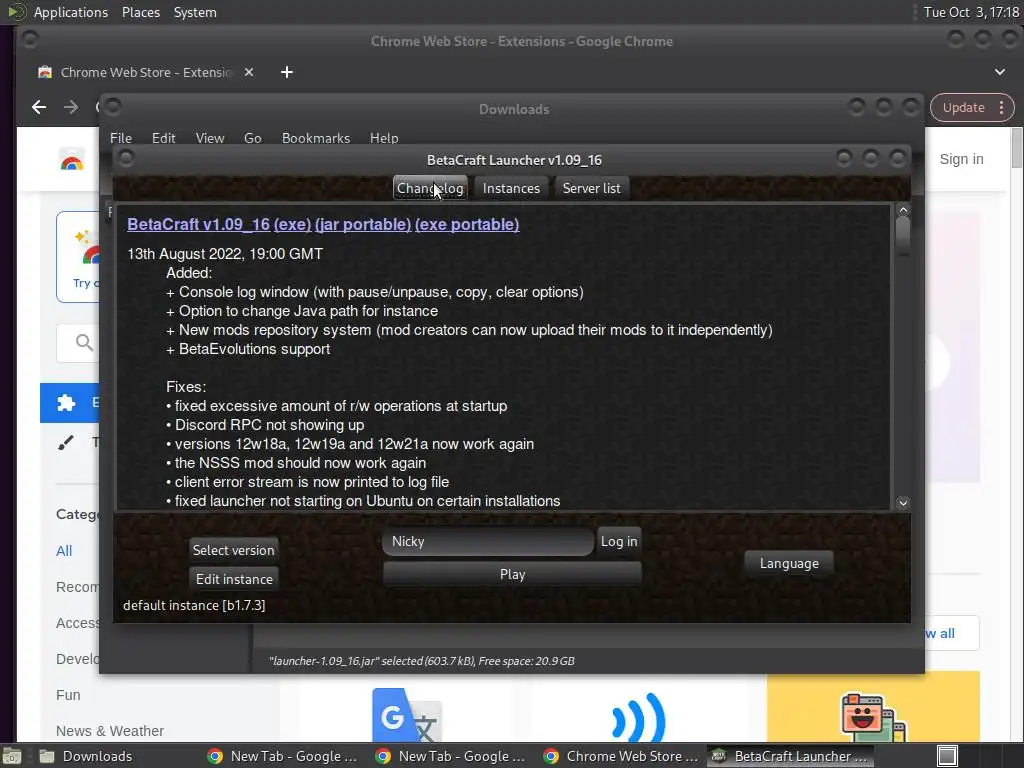Close the Chrome Web Store tab
The height and width of the screenshot is (768, 1024).
tap(249, 72)
